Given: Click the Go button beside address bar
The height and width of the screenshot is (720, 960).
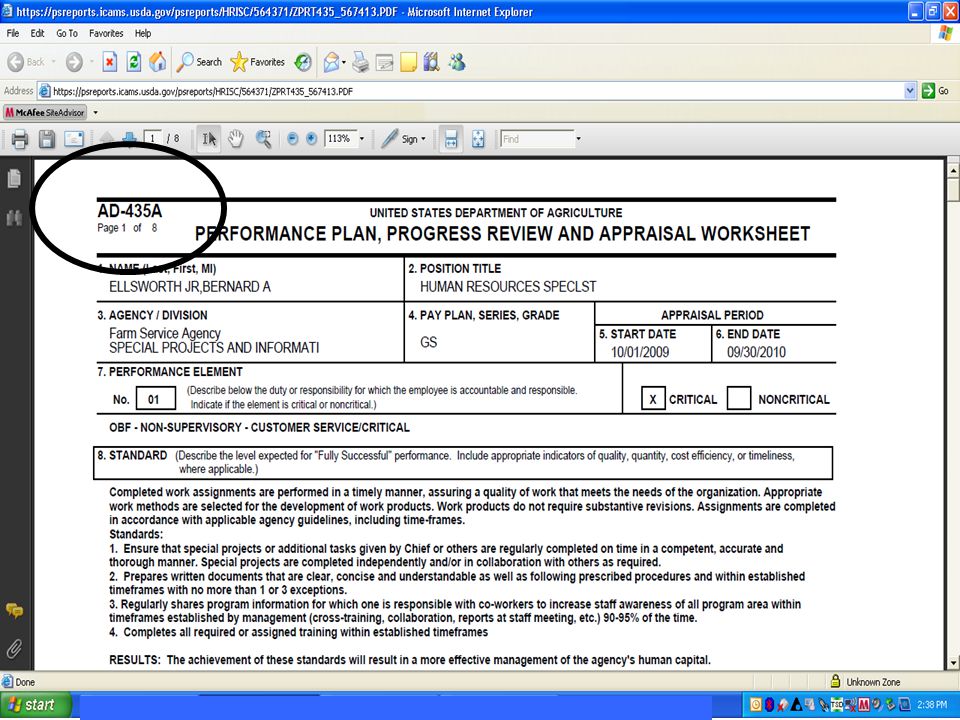Looking at the screenshot, I should [937, 91].
